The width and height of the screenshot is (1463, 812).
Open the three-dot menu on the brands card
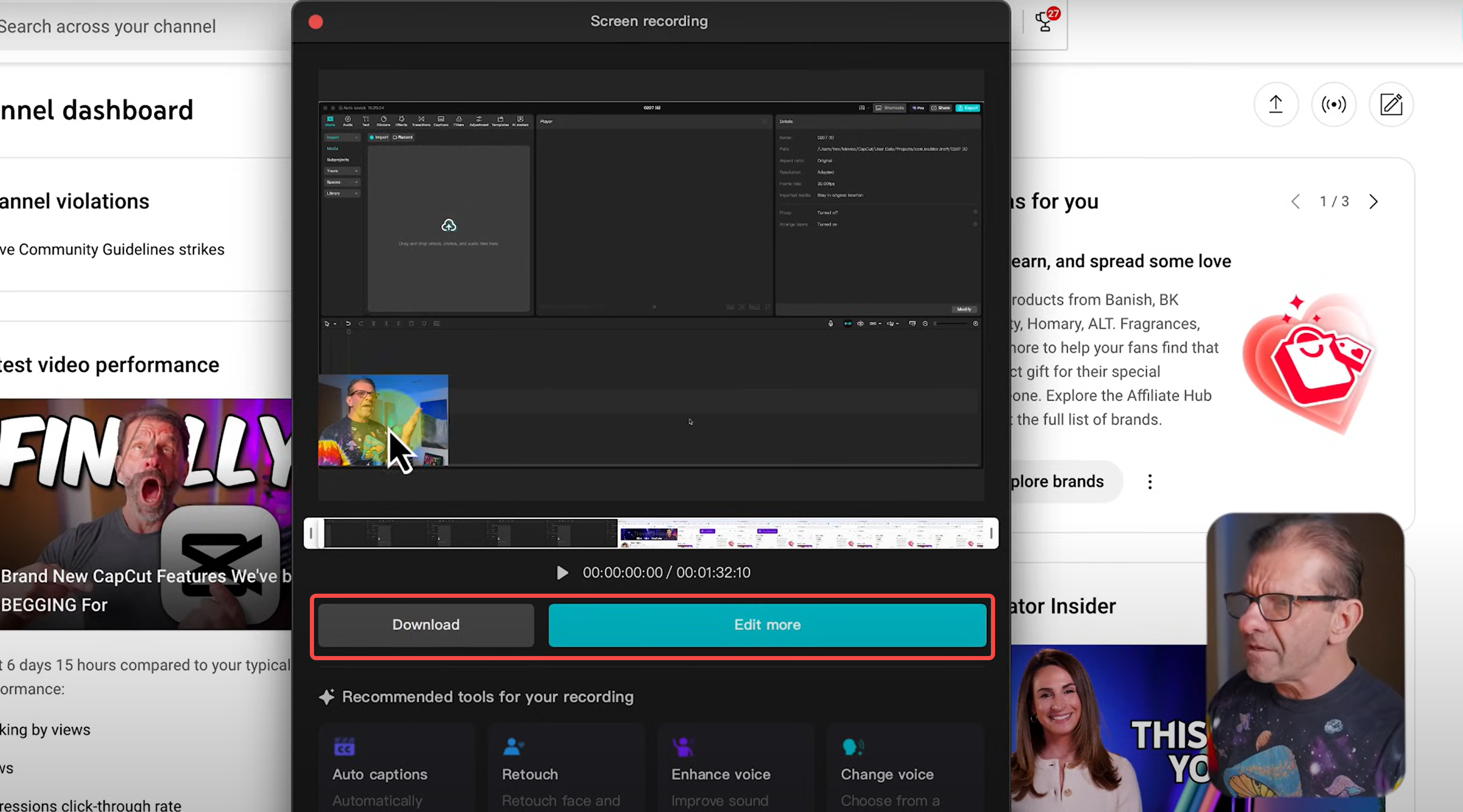pyautogui.click(x=1149, y=481)
